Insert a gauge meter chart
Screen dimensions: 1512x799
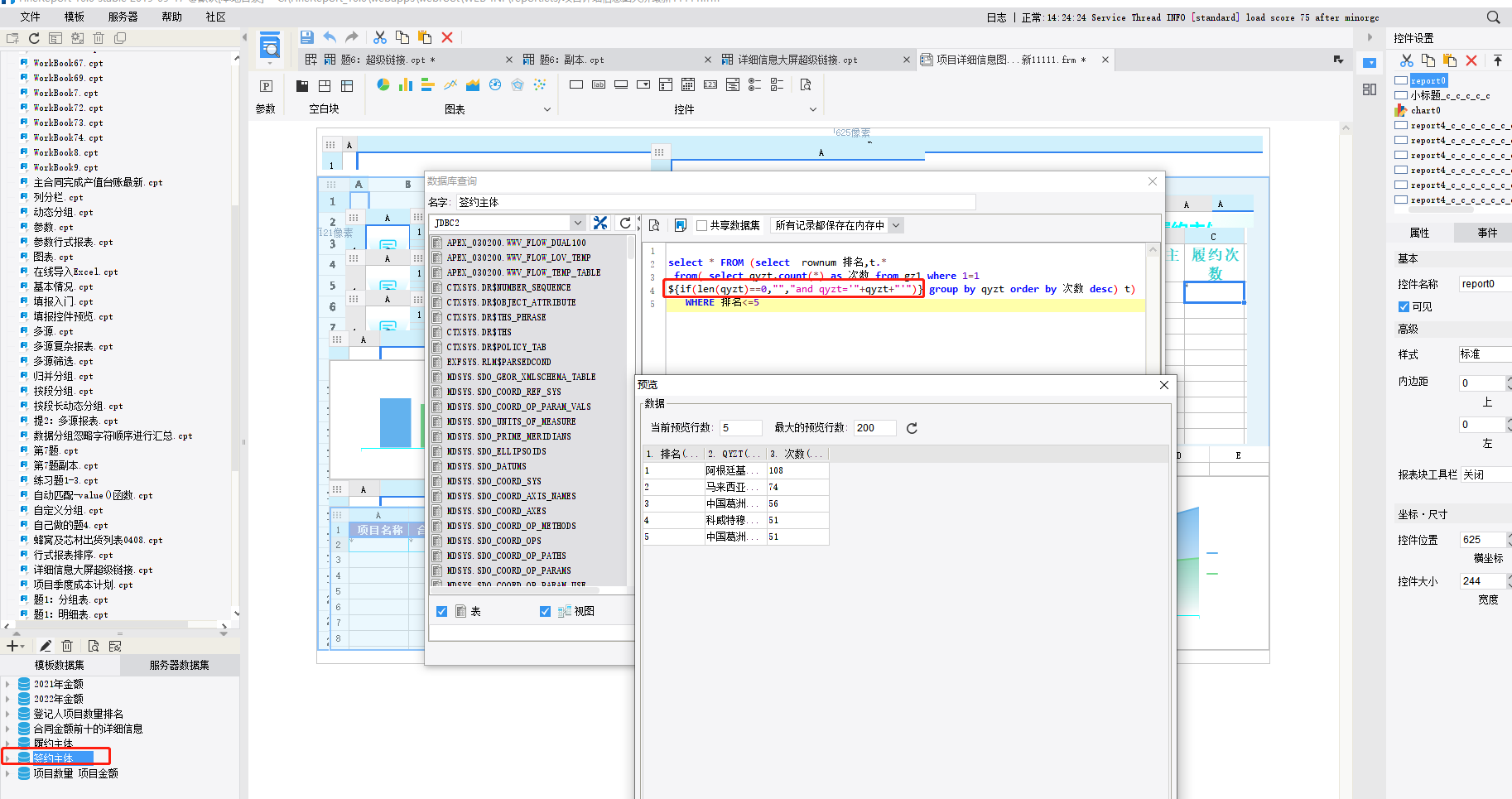(x=495, y=84)
